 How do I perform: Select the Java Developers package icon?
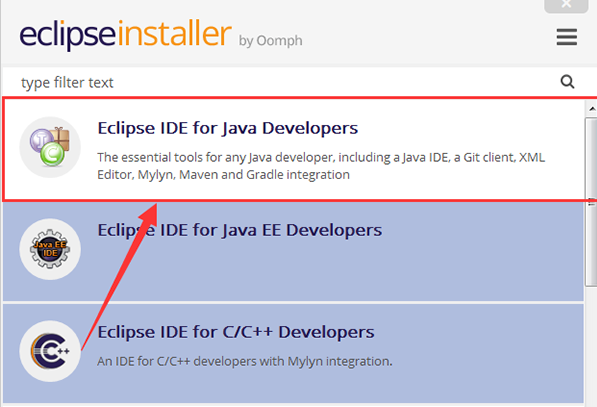point(50,147)
